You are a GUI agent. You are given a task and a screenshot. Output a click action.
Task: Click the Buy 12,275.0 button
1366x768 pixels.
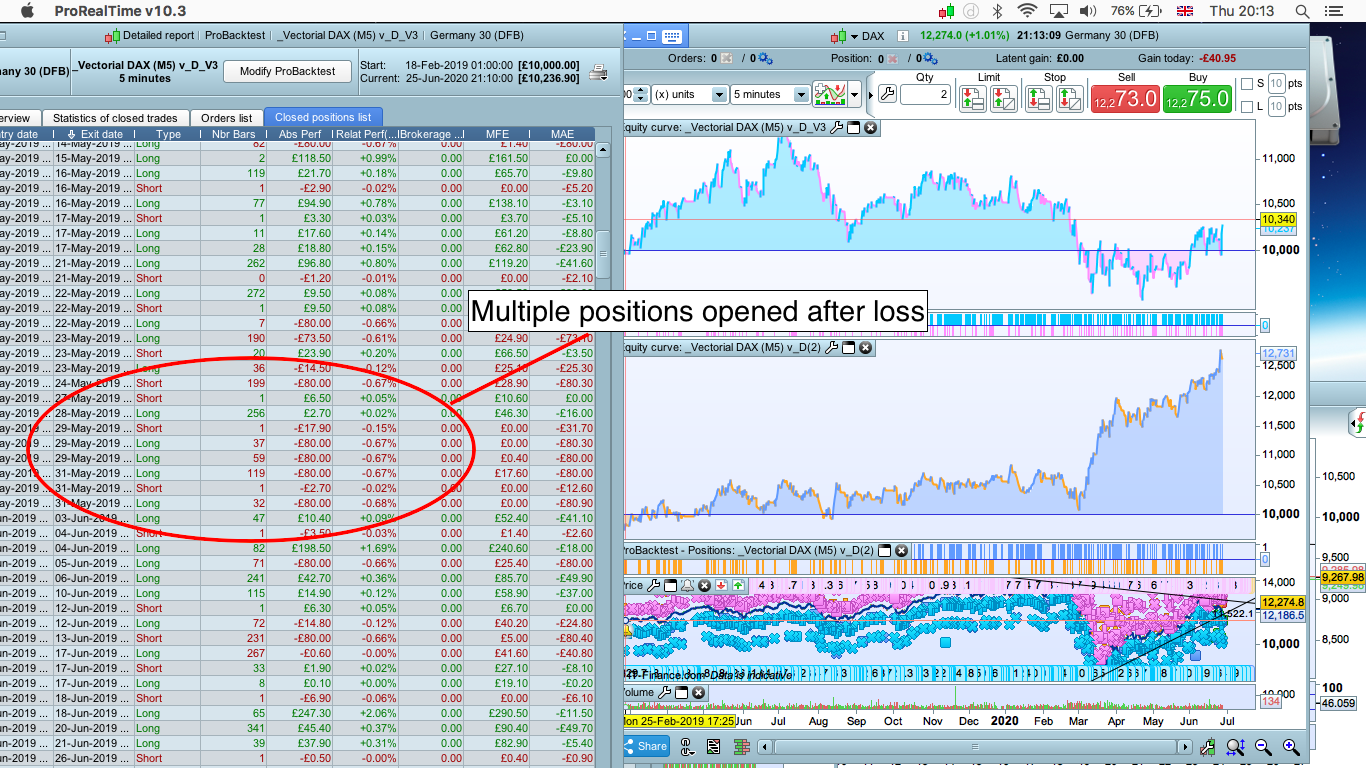click(1197, 99)
